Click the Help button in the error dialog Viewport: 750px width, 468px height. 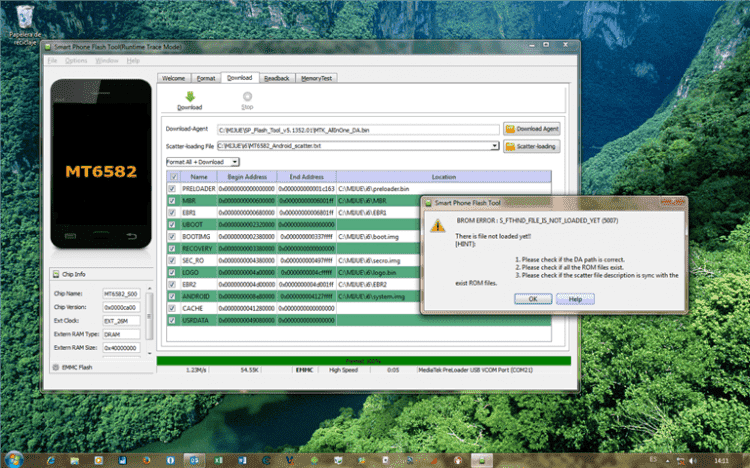click(x=575, y=299)
